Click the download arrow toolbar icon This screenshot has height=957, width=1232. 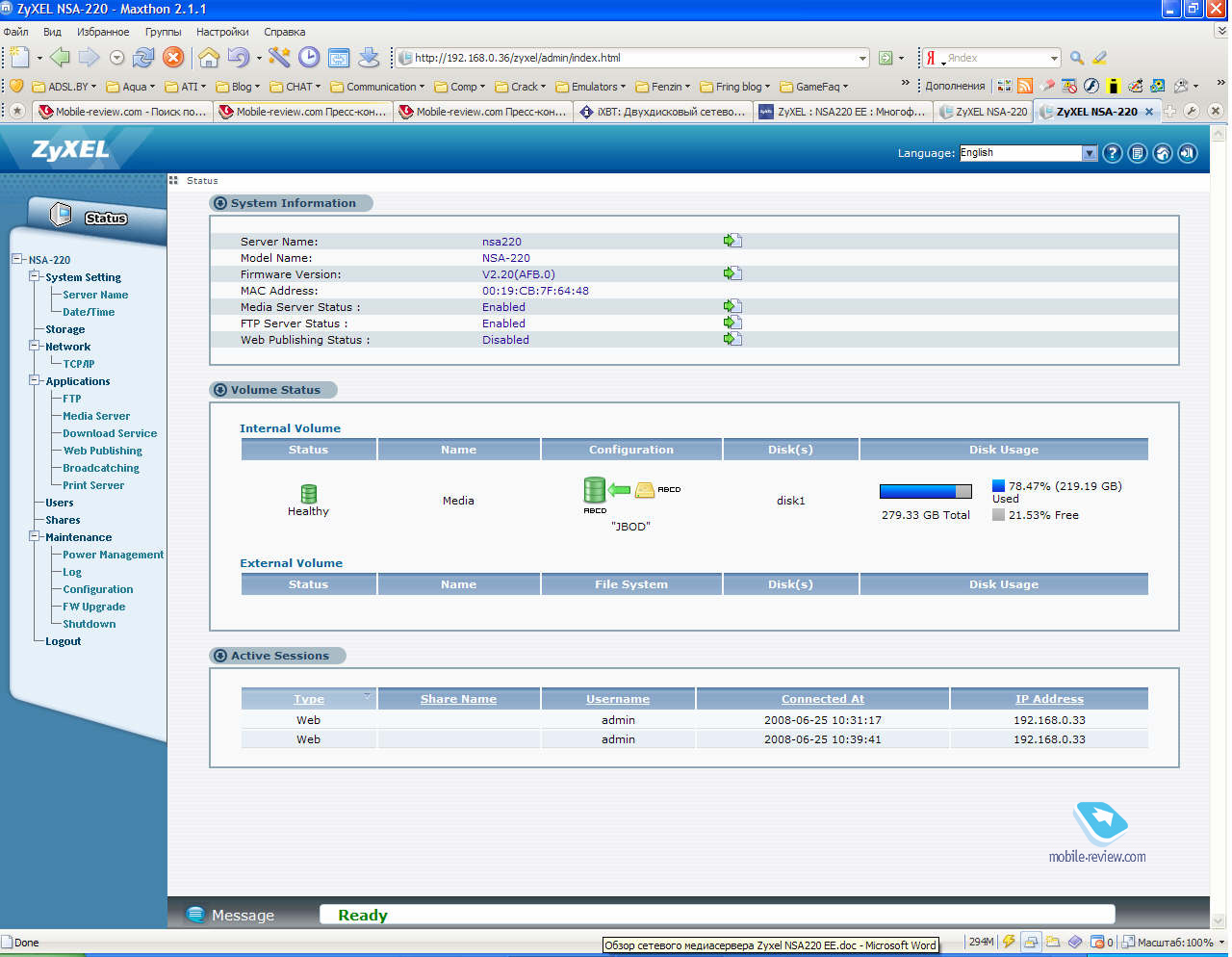click(x=369, y=58)
